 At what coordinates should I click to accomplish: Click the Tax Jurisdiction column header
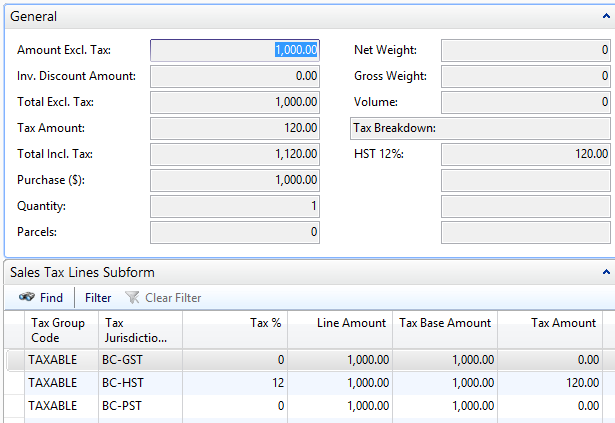tap(140, 330)
